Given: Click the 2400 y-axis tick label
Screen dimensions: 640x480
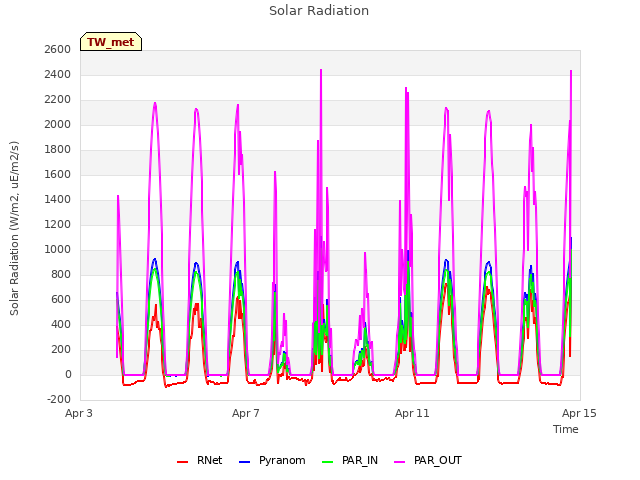Looking at the screenshot, I should [x=58, y=75].
